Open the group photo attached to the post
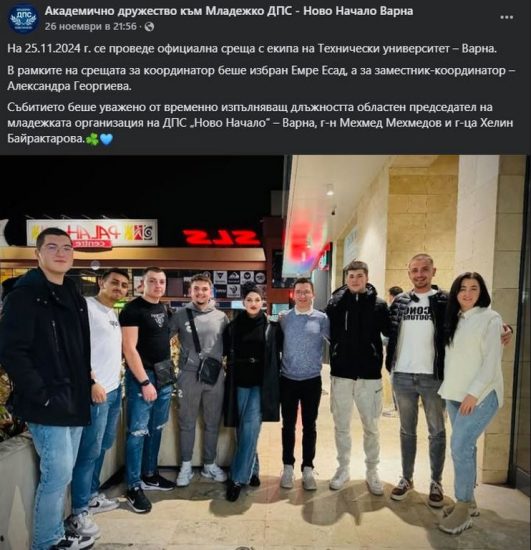531x550 pixels. [266, 352]
